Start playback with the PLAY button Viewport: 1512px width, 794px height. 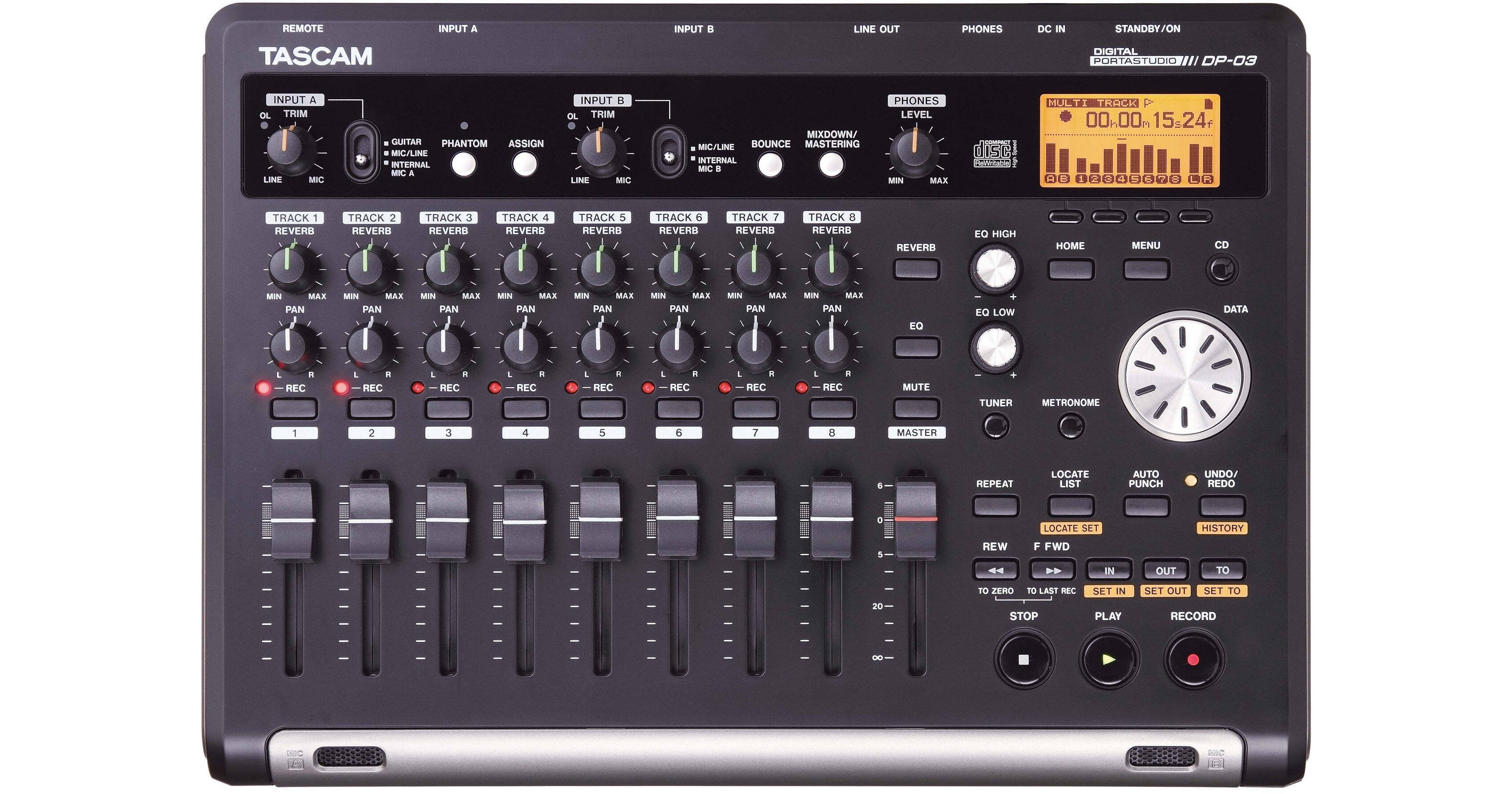pos(1109,659)
